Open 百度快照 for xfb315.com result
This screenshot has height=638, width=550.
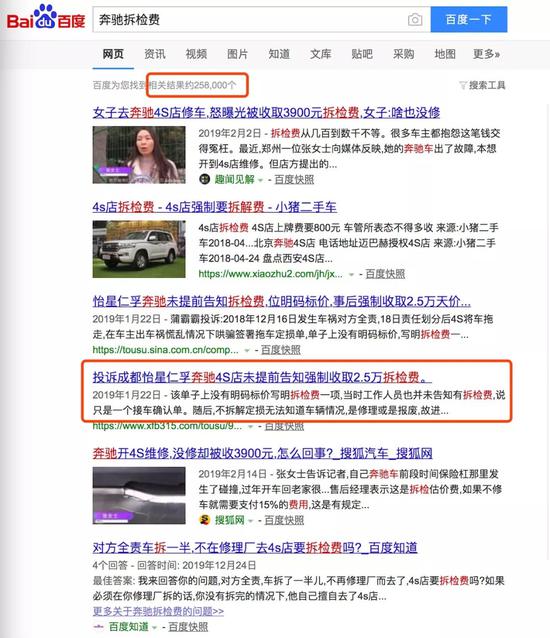click(284, 426)
